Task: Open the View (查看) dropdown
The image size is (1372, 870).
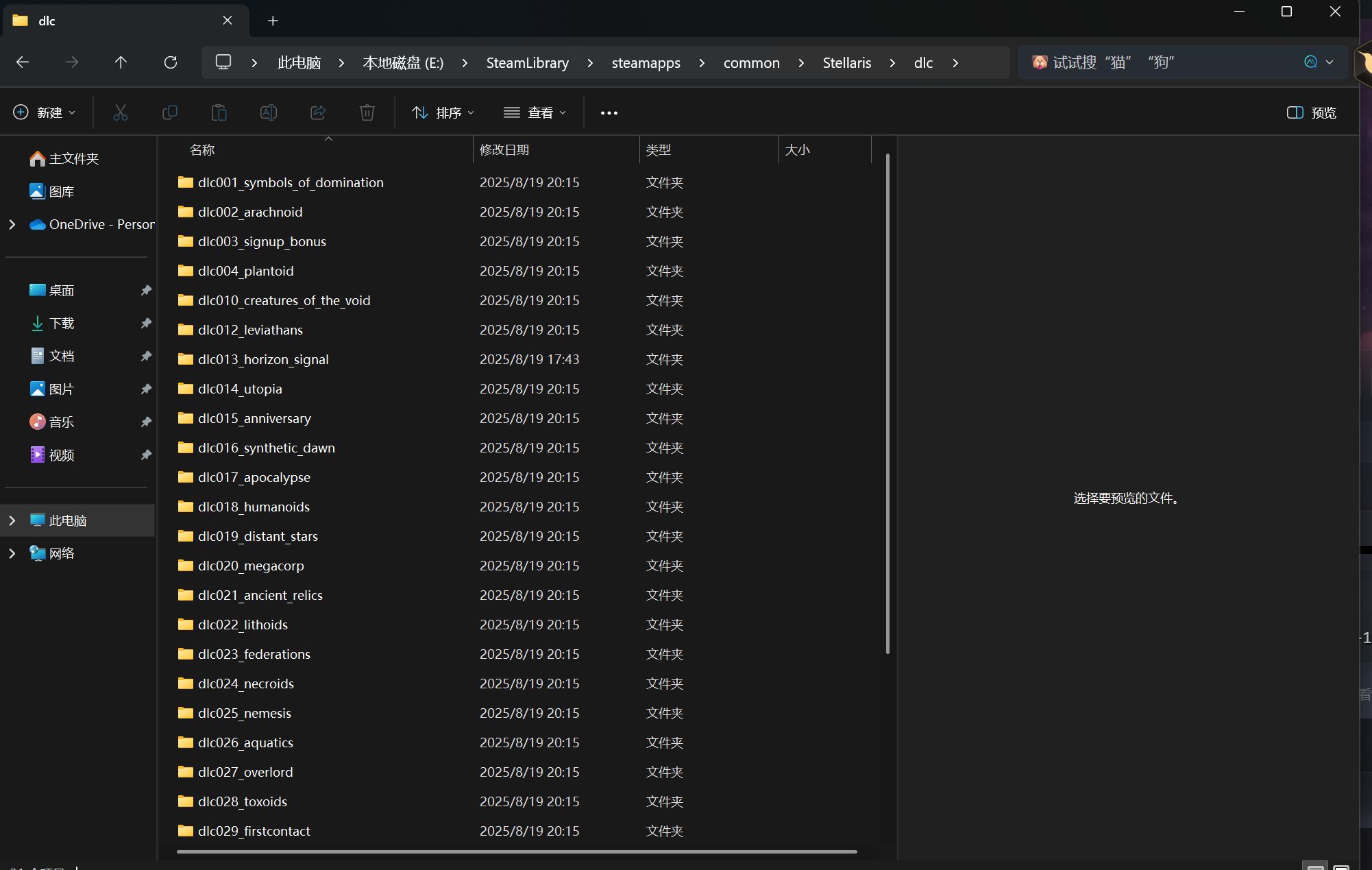Action: [x=535, y=112]
